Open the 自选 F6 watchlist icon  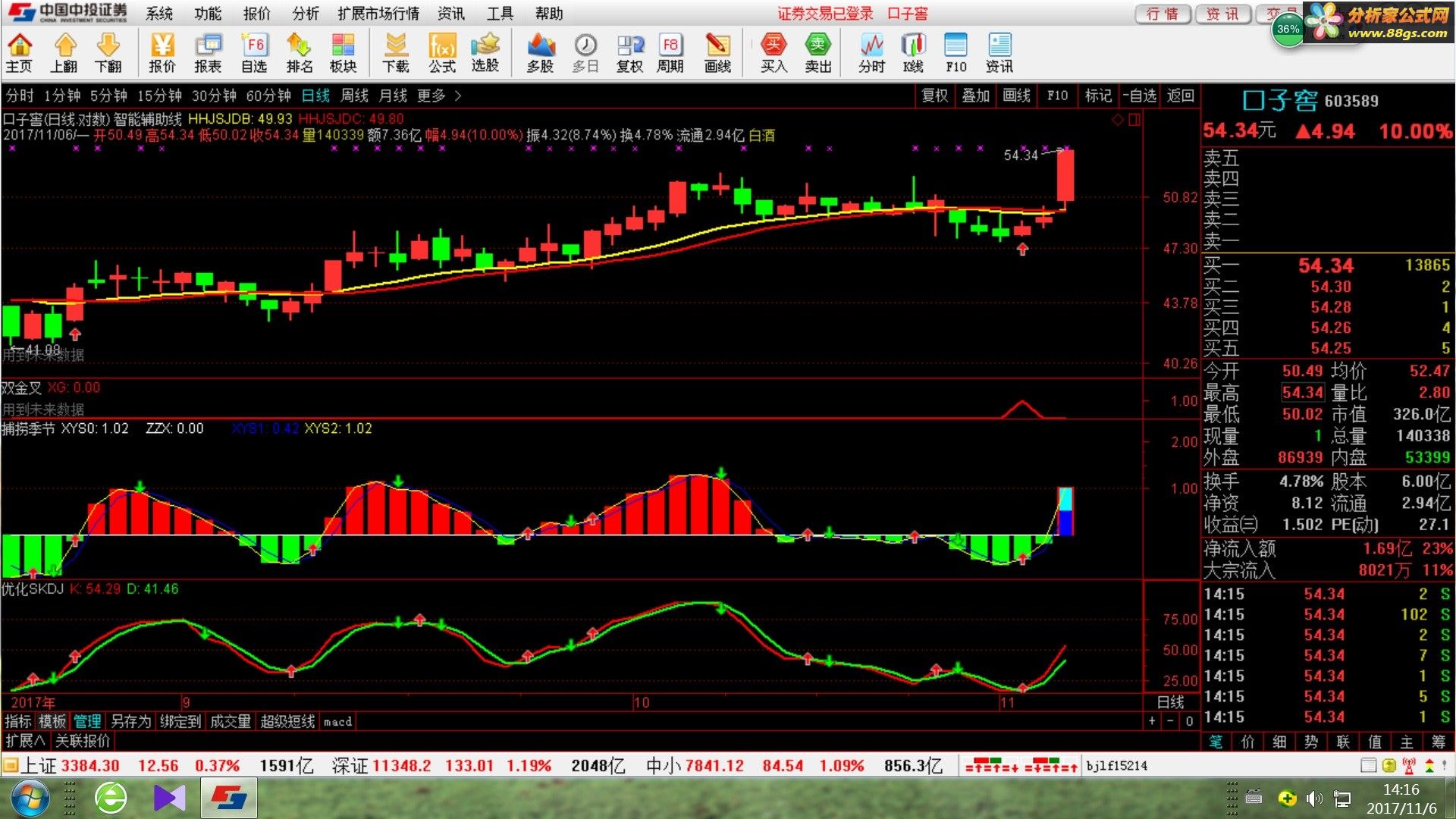tap(254, 53)
